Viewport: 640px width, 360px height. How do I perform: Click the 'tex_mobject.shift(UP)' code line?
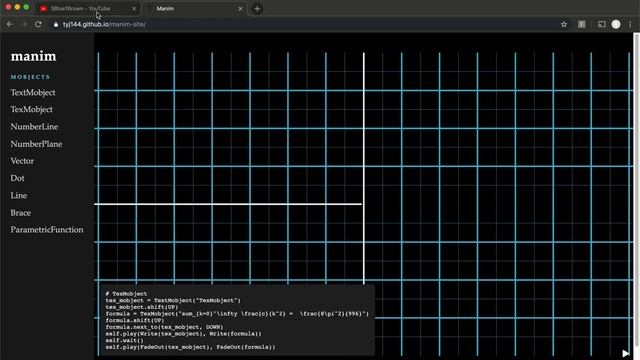click(x=142, y=307)
